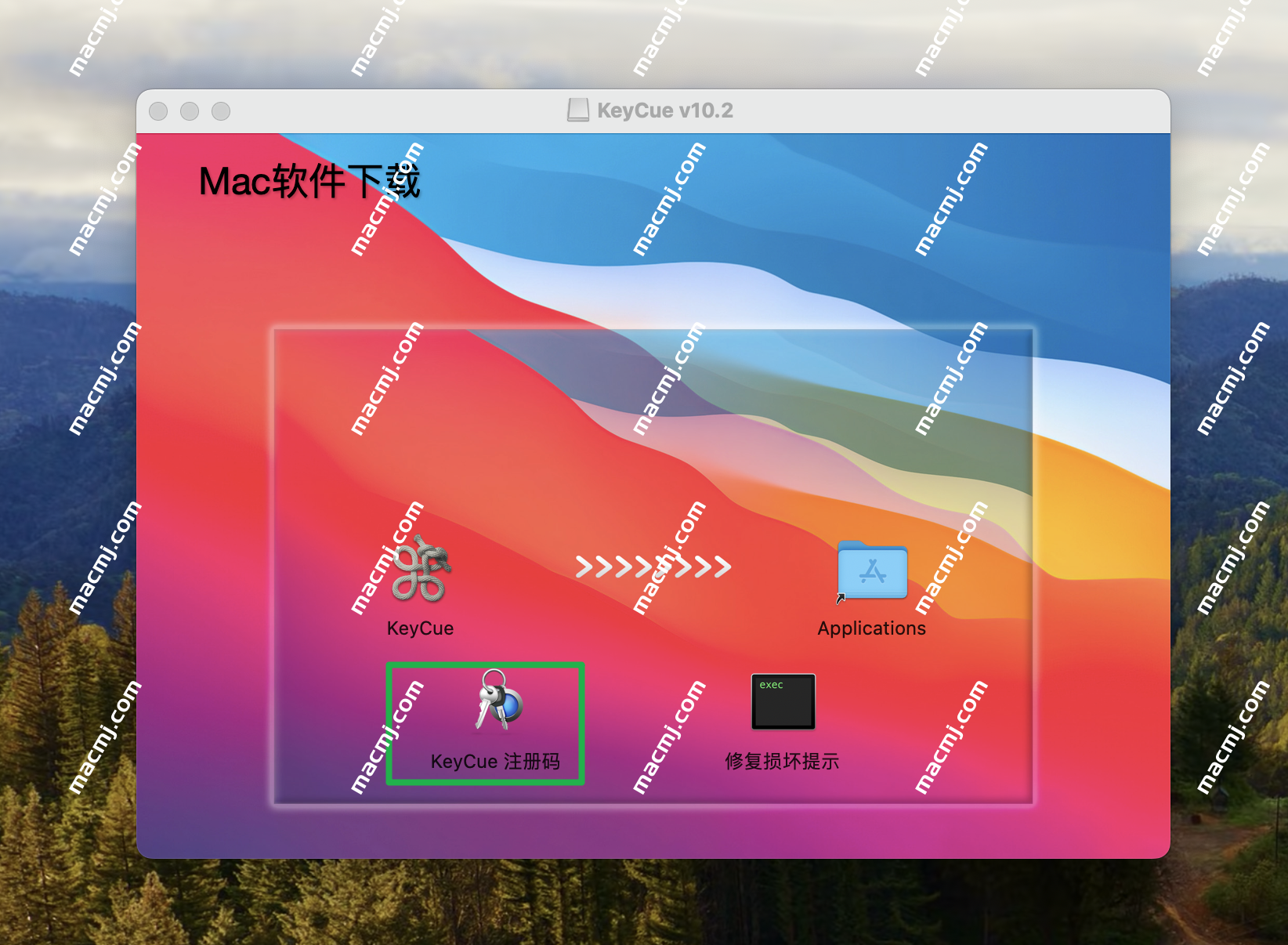
Task: Close the KeyCue v10.2 window
Action: pyautogui.click(x=158, y=111)
